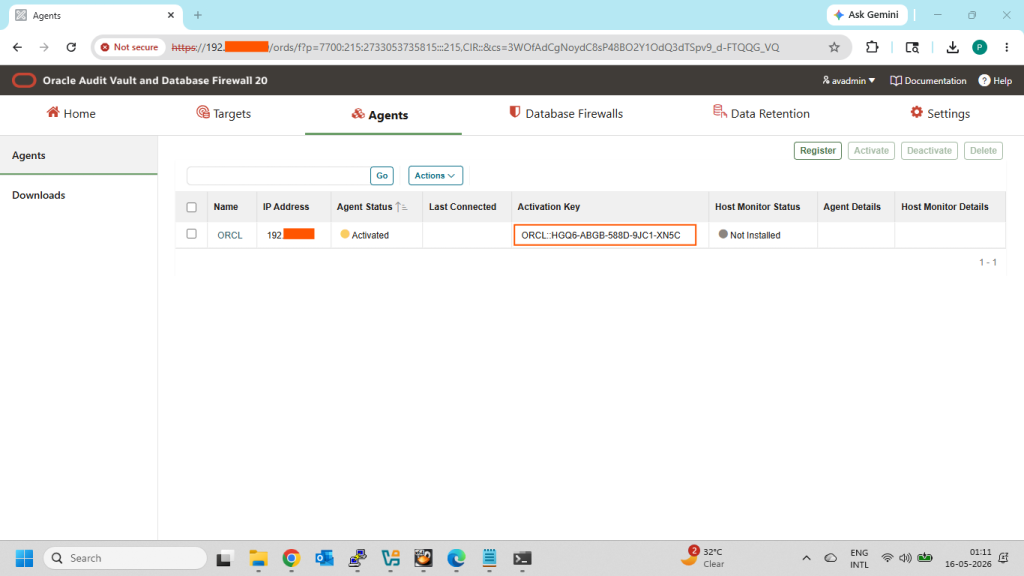Open the Targets tab

click(223, 114)
